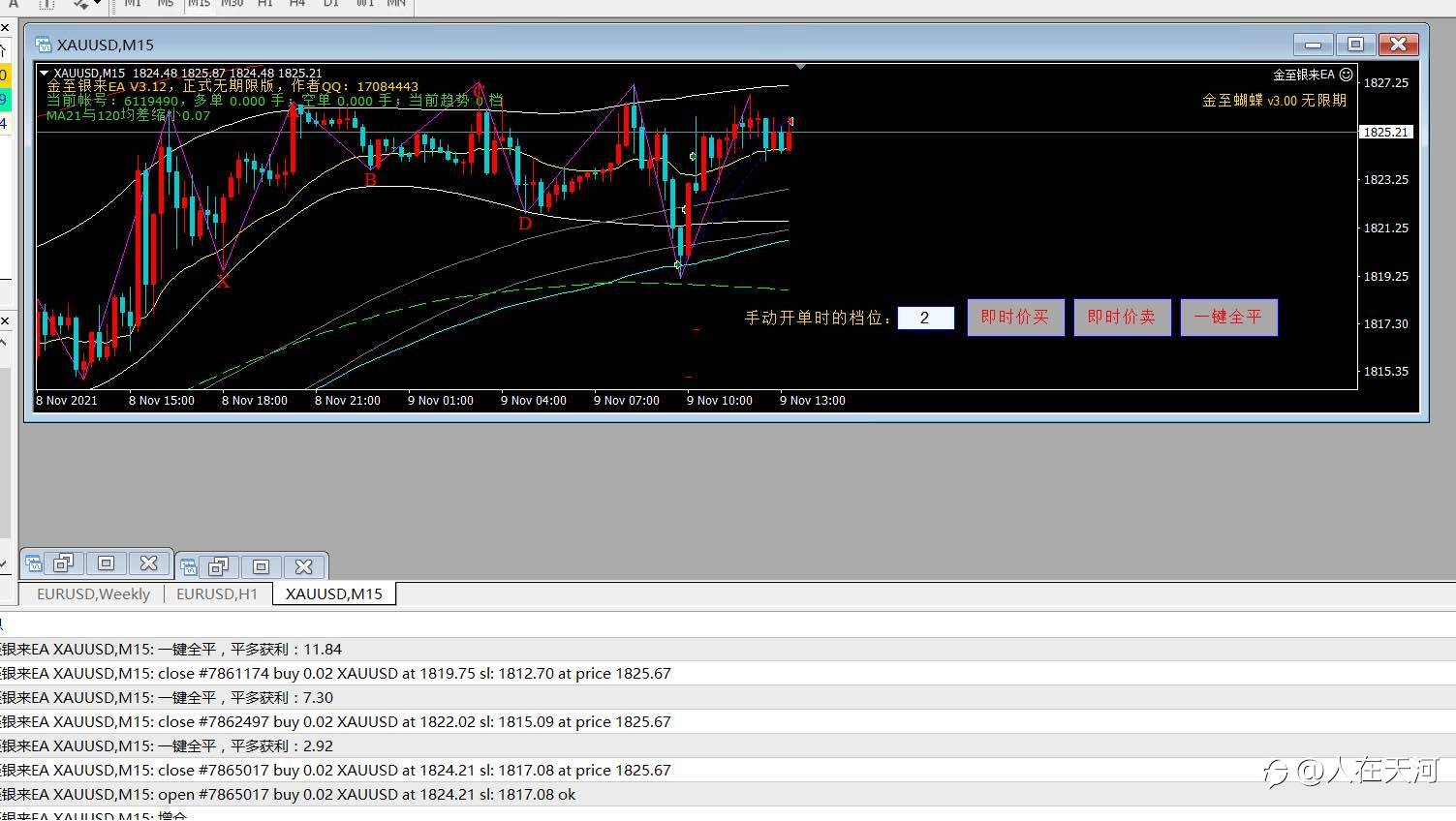Select the H4 timeframe toolbar button
Screen dimensions: 1456x821
click(297, 4)
